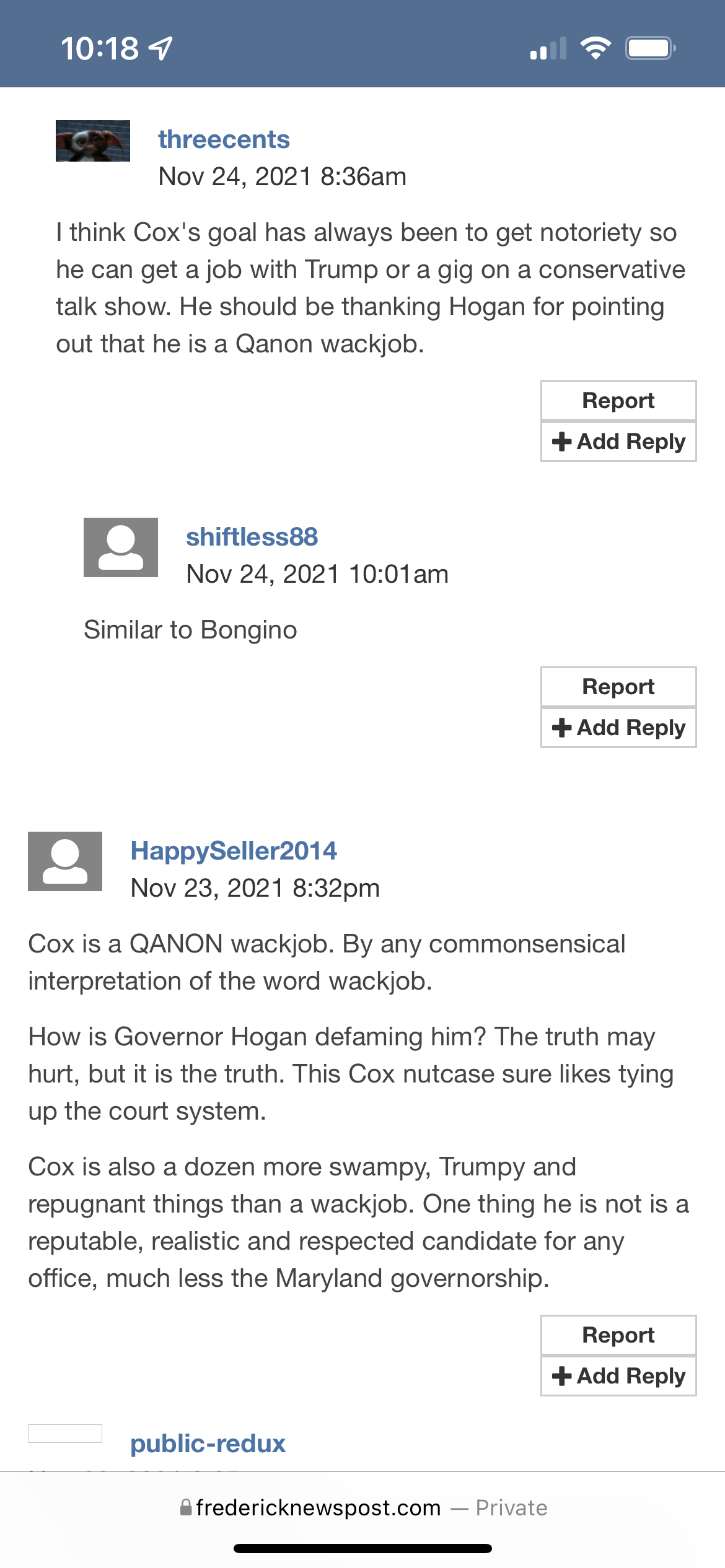Report the threecents comment
725x1568 pixels.
[618, 401]
